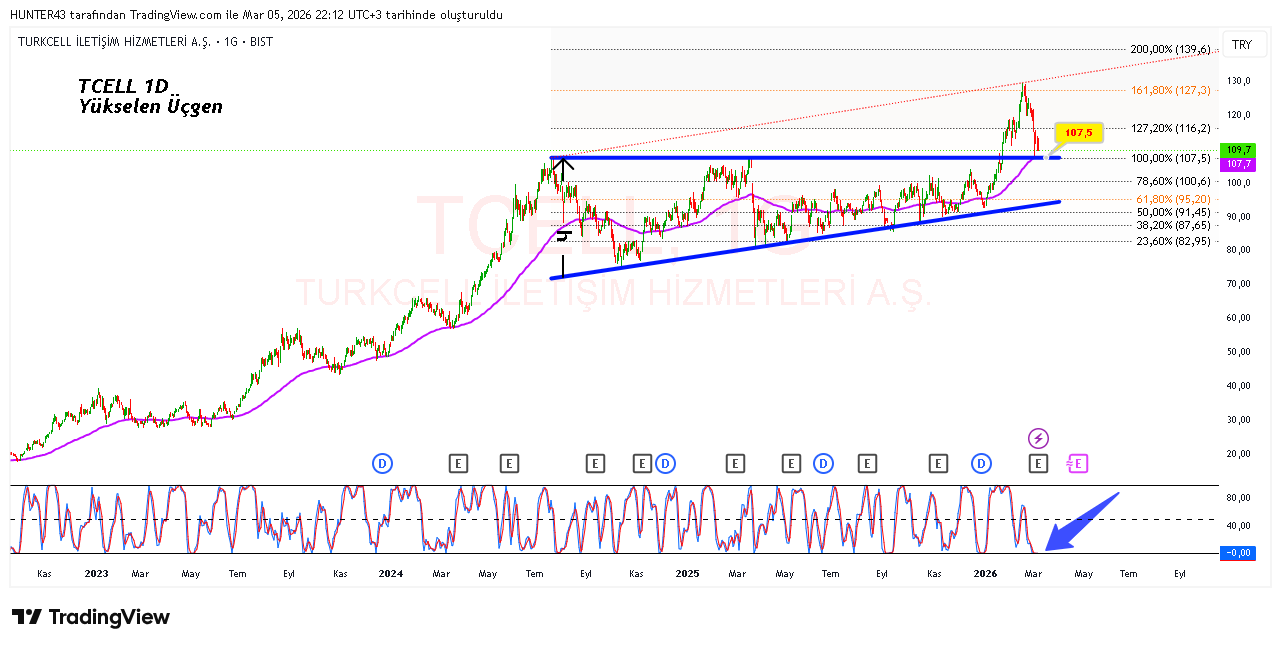Click the pink upcoming earnings E icon
This screenshot has width=1281, height=647.
click(1076, 463)
